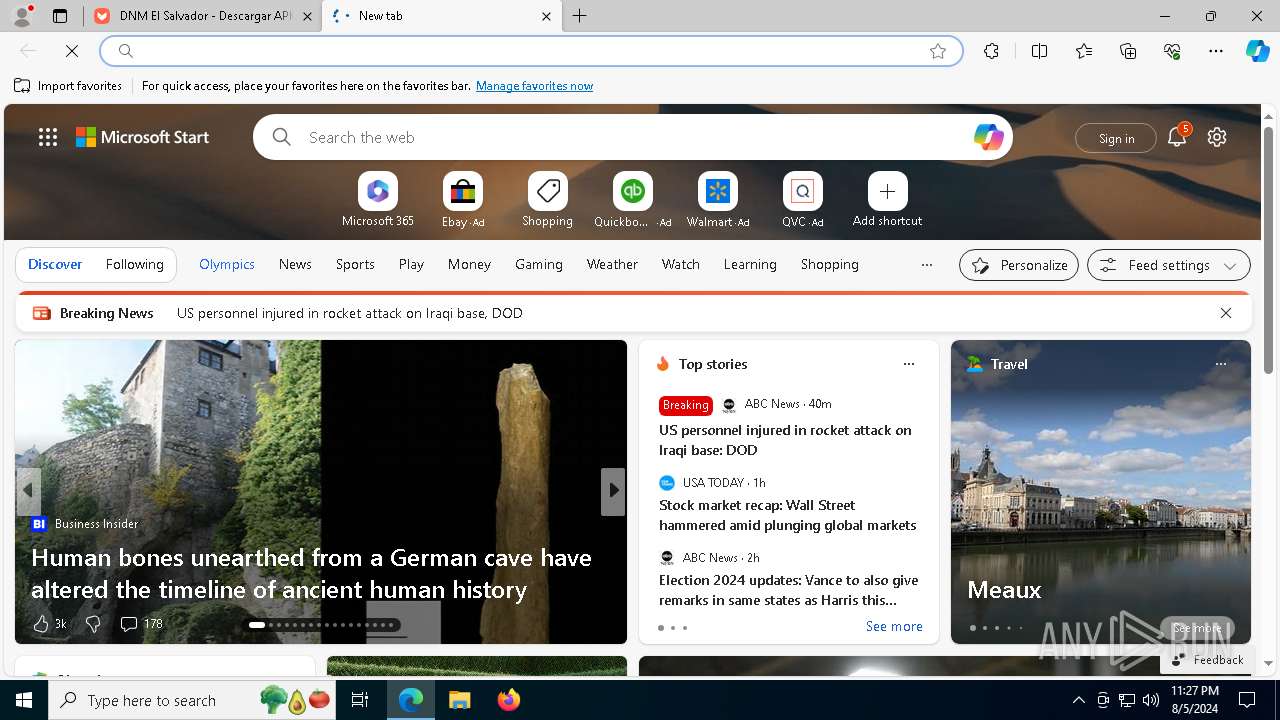The width and height of the screenshot is (1280, 720).
Task: Open more feed categories ellipsis
Action: (927, 265)
